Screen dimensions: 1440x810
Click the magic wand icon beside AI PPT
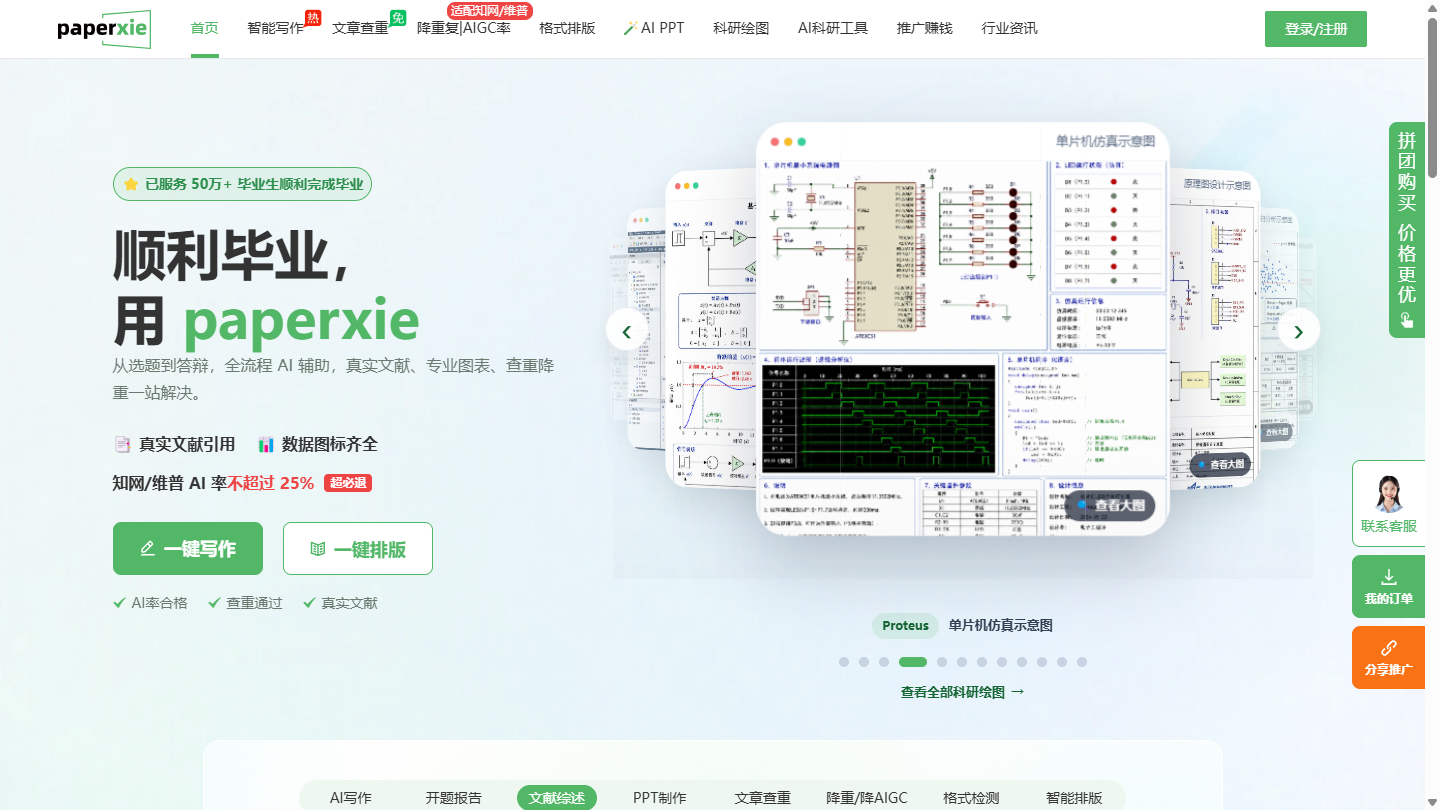pos(630,28)
